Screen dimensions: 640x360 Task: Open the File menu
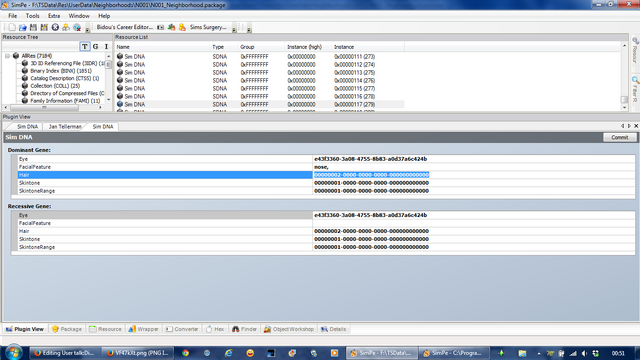pos(13,16)
